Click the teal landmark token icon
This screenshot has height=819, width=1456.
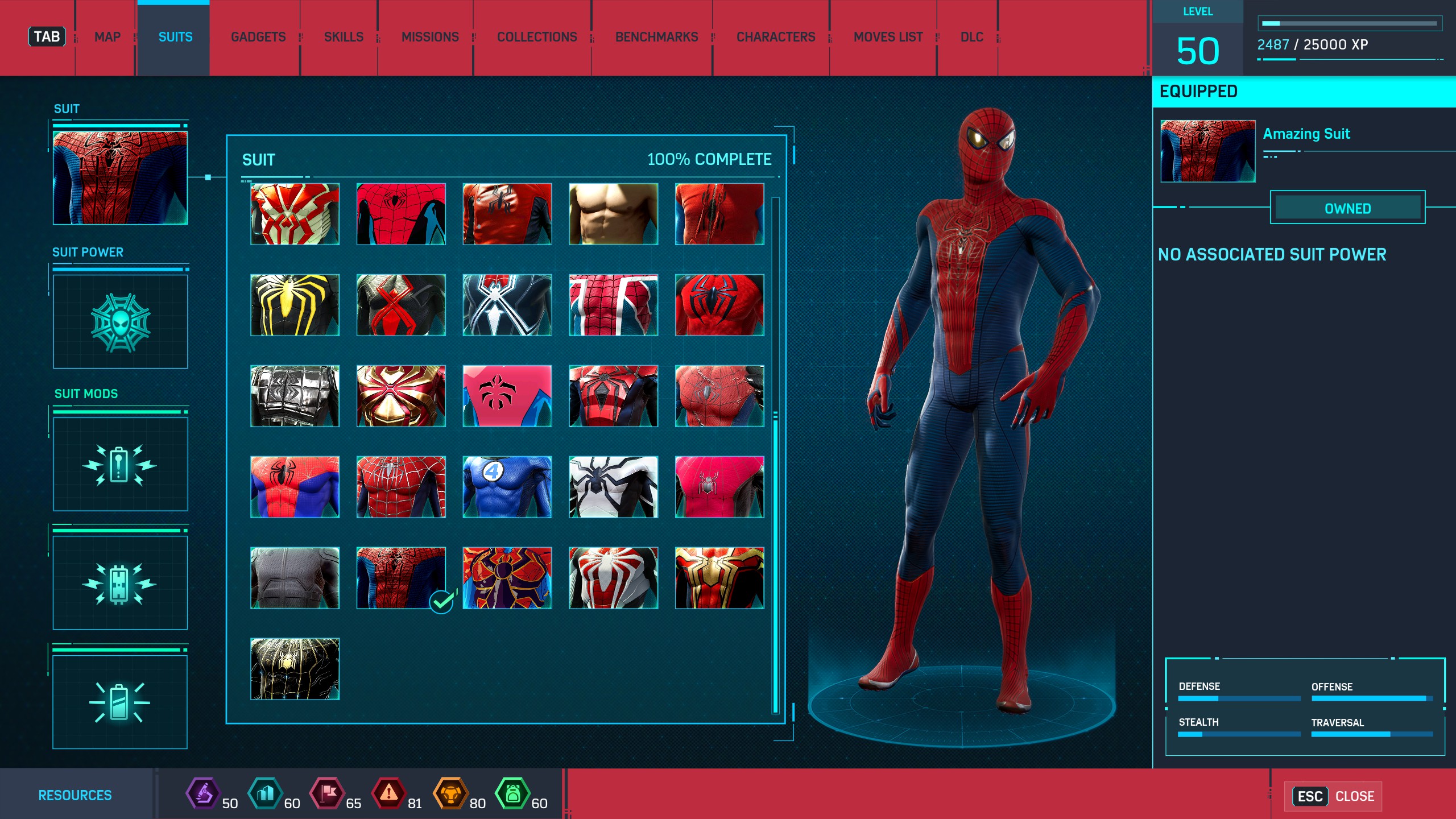point(265,793)
